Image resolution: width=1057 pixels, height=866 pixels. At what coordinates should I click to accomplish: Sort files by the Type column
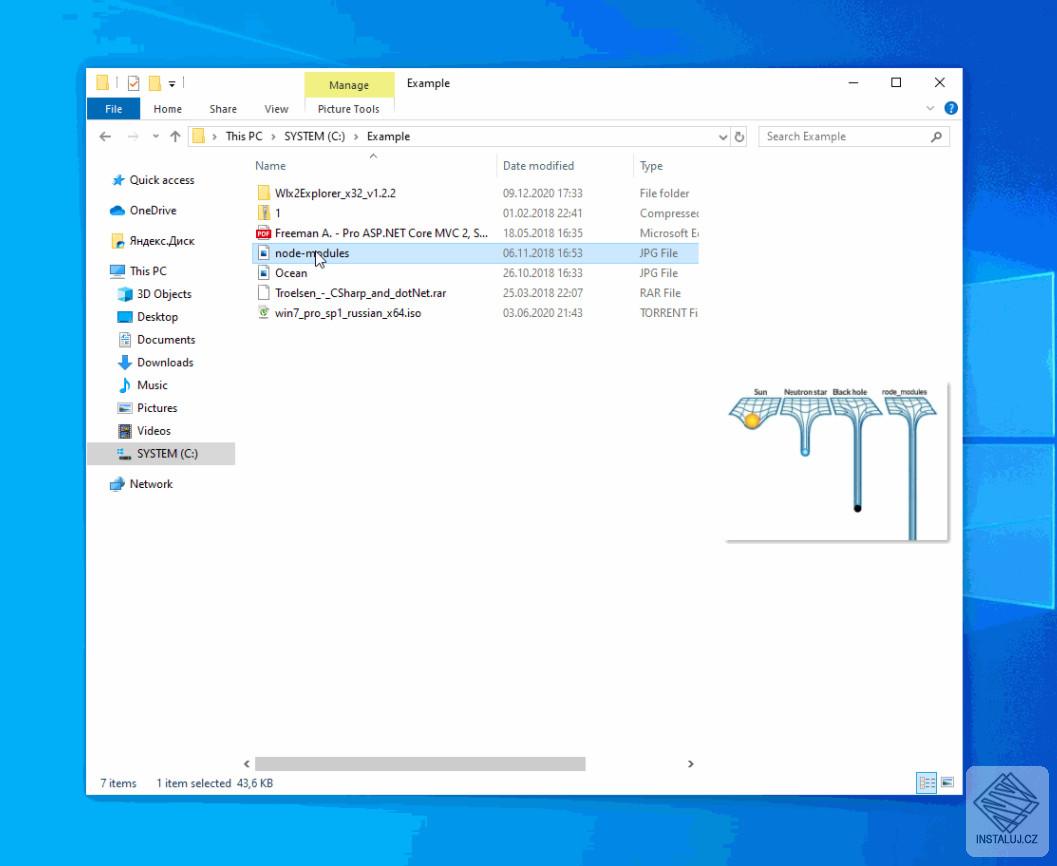(651, 166)
